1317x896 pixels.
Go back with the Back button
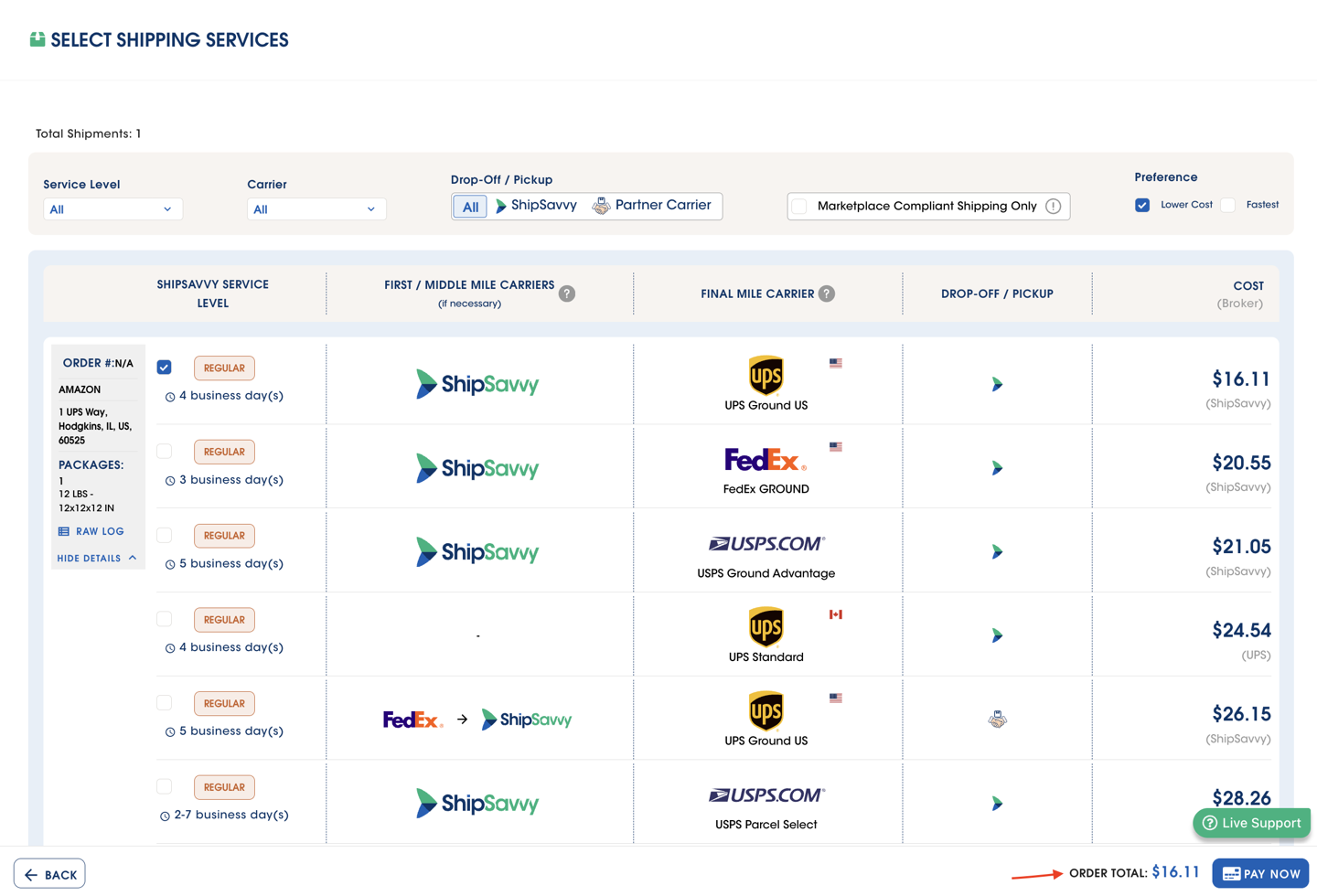click(x=49, y=874)
